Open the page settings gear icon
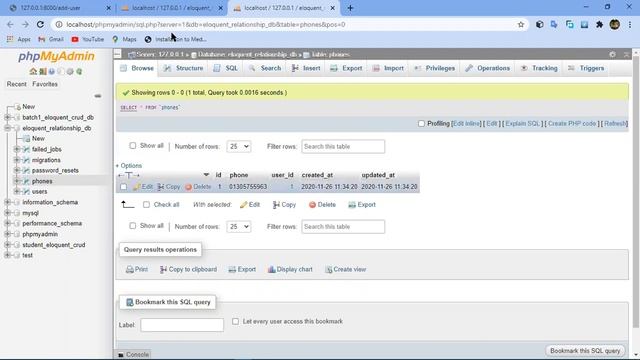The width and height of the screenshot is (640, 360). click(x=612, y=54)
